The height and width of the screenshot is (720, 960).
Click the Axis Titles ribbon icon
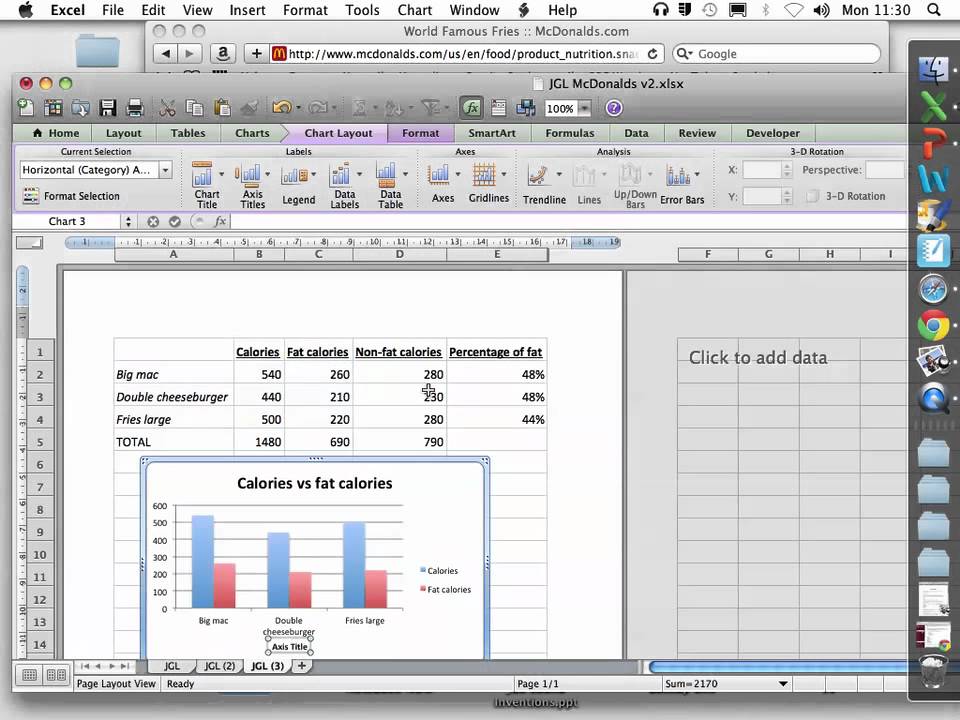[x=248, y=174]
